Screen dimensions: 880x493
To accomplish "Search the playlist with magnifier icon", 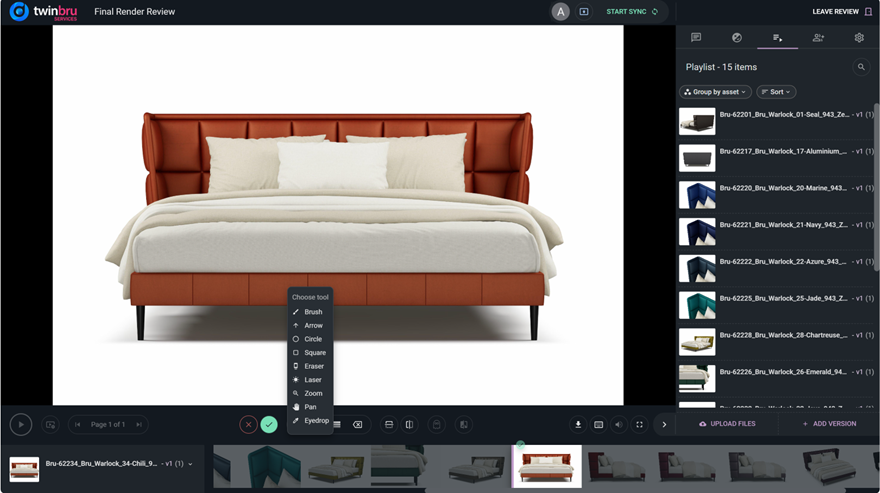I will 861,67.
